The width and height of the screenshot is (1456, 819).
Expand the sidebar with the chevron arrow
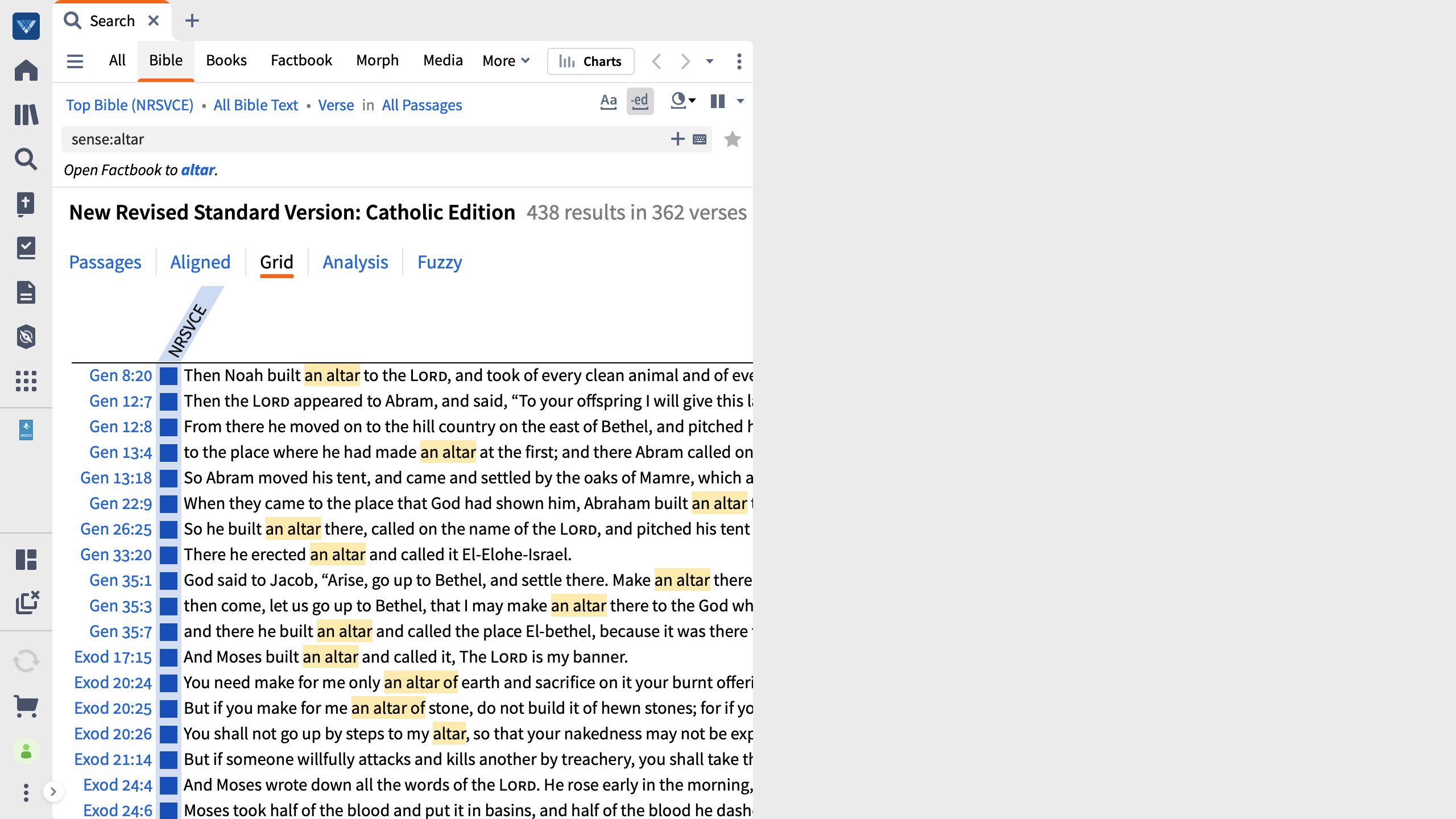pyautogui.click(x=53, y=792)
